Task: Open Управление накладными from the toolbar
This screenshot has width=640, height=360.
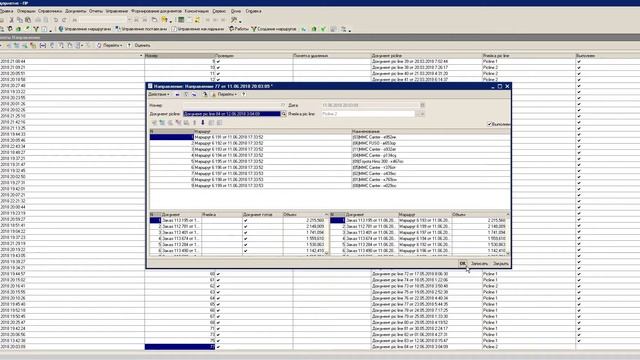Action: pos(198,29)
